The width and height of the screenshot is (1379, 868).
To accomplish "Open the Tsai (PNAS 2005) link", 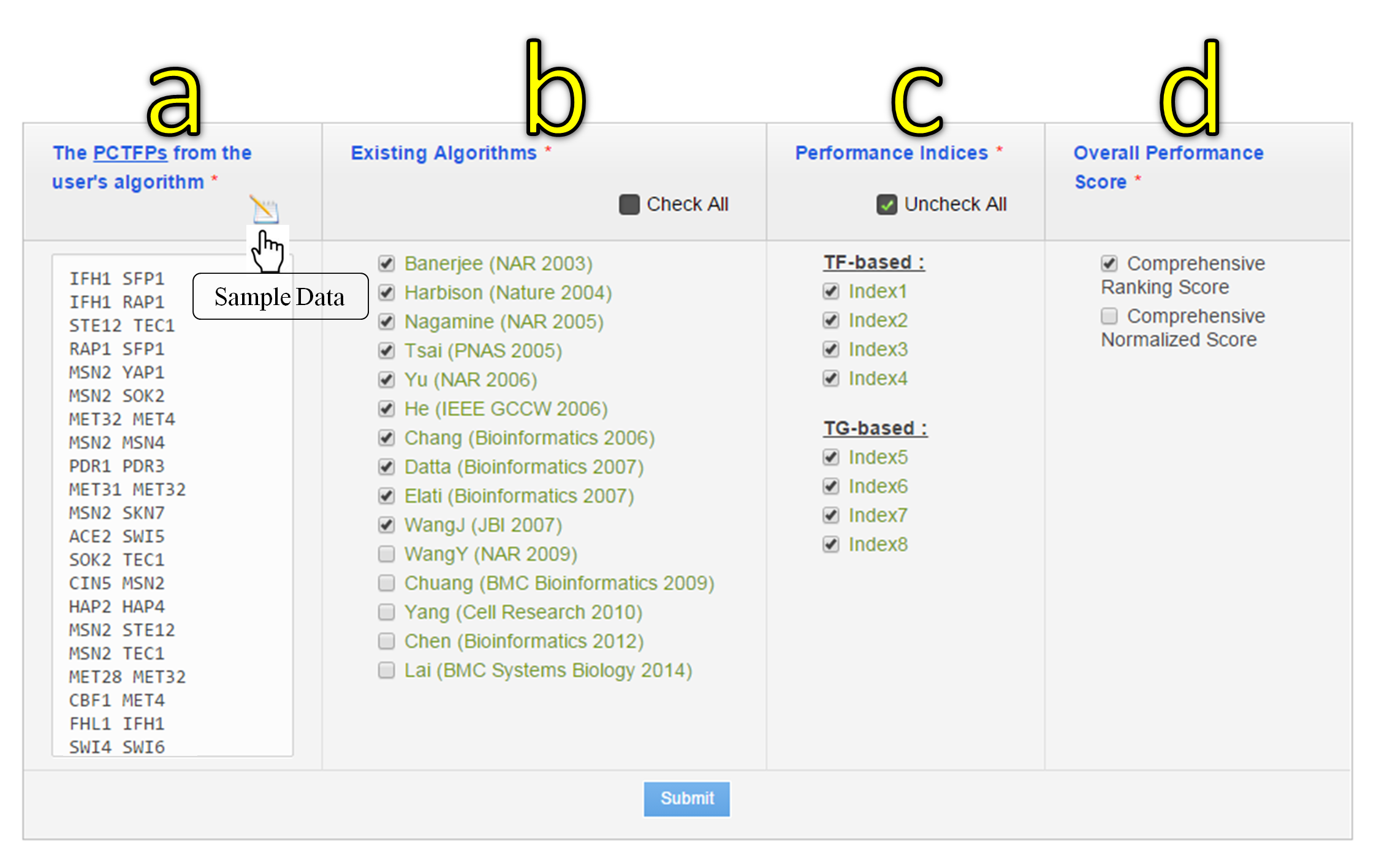I will (483, 351).
